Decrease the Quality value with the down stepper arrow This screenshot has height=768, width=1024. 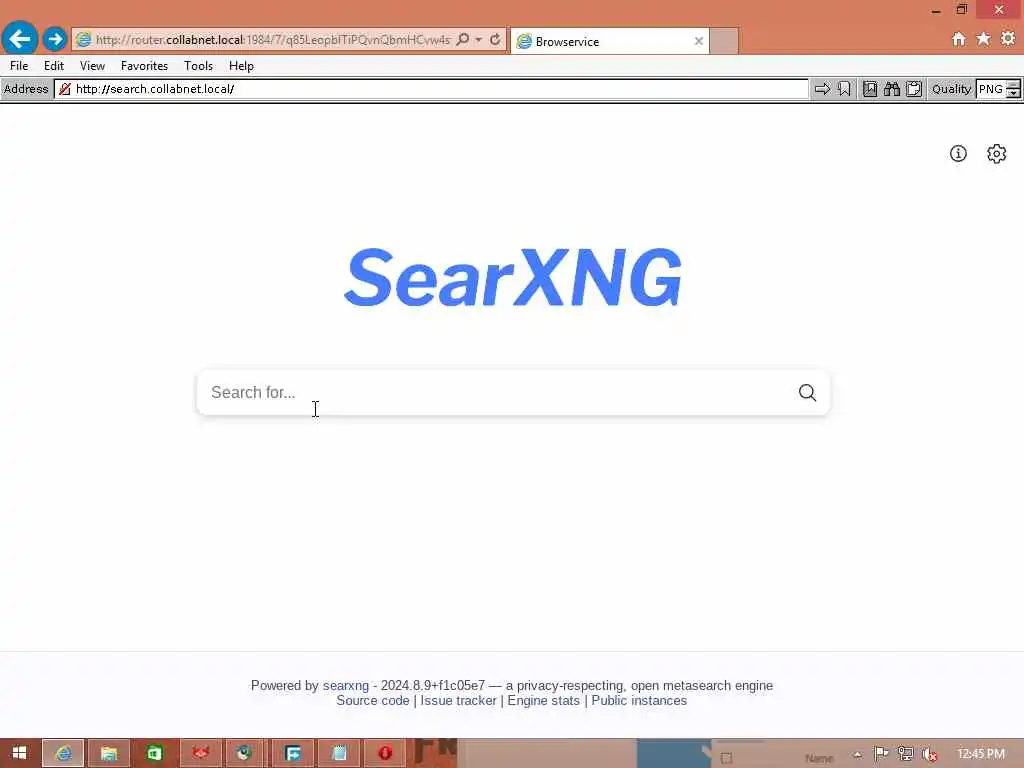coord(1014,93)
